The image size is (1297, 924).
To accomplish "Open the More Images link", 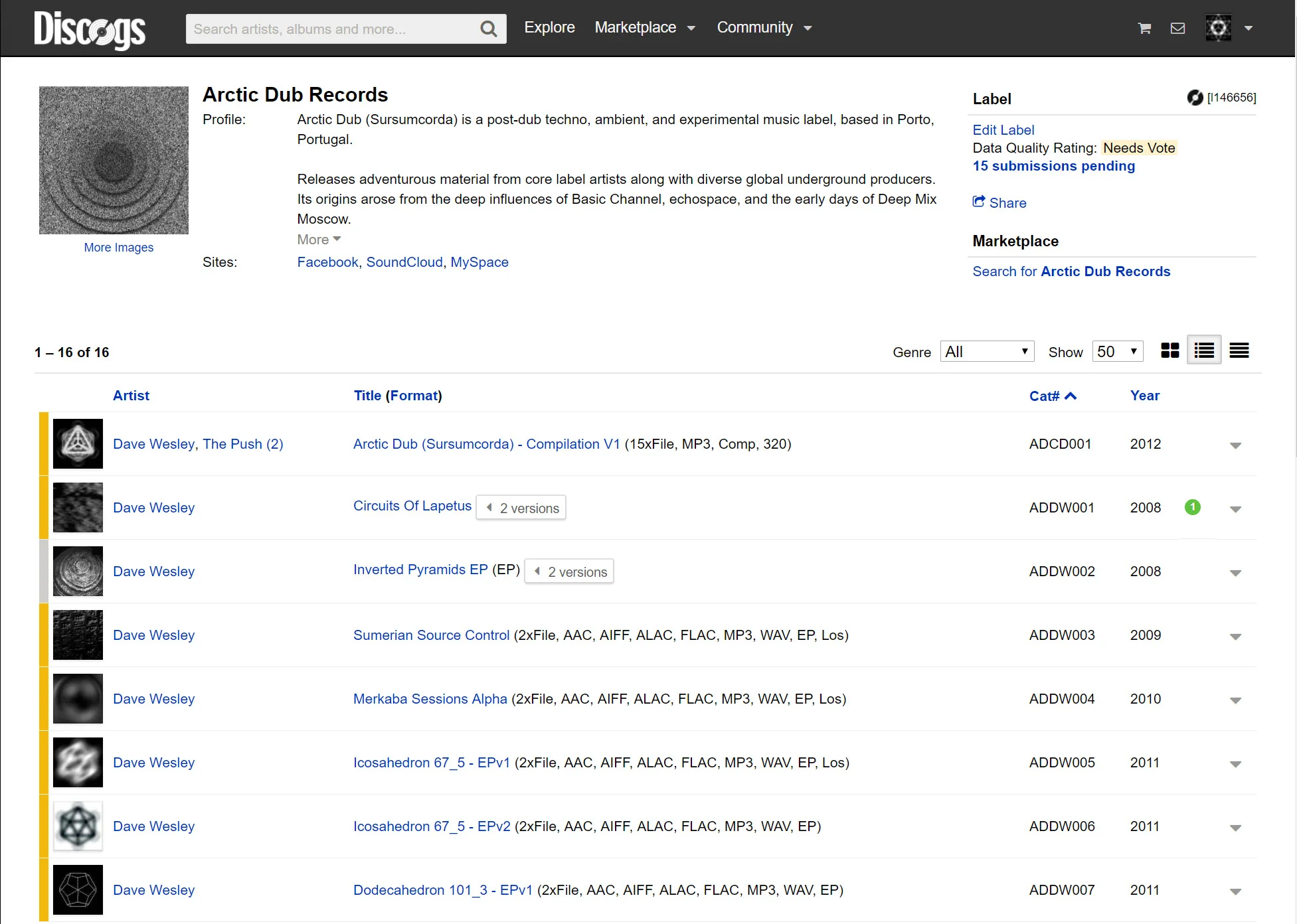I will pyautogui.click(x=118, y=247).
